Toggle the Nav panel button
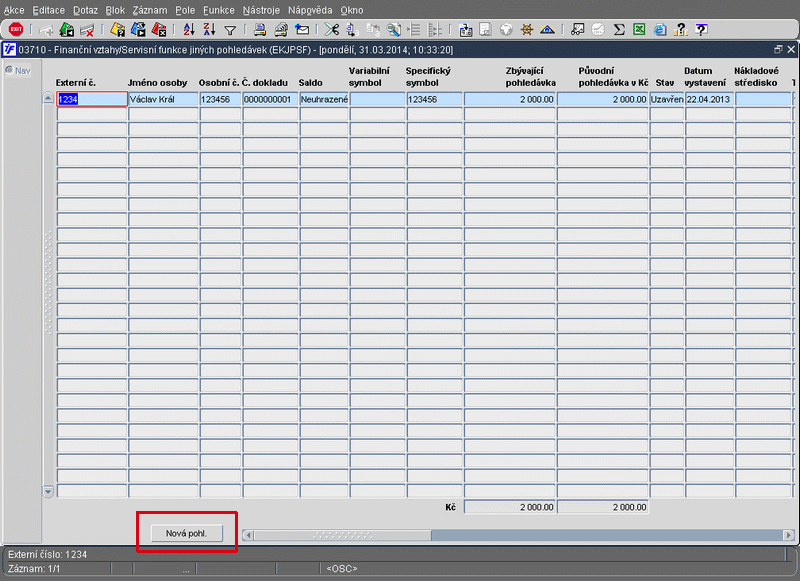This screenshot has width=800, height=581. [18, 70]
